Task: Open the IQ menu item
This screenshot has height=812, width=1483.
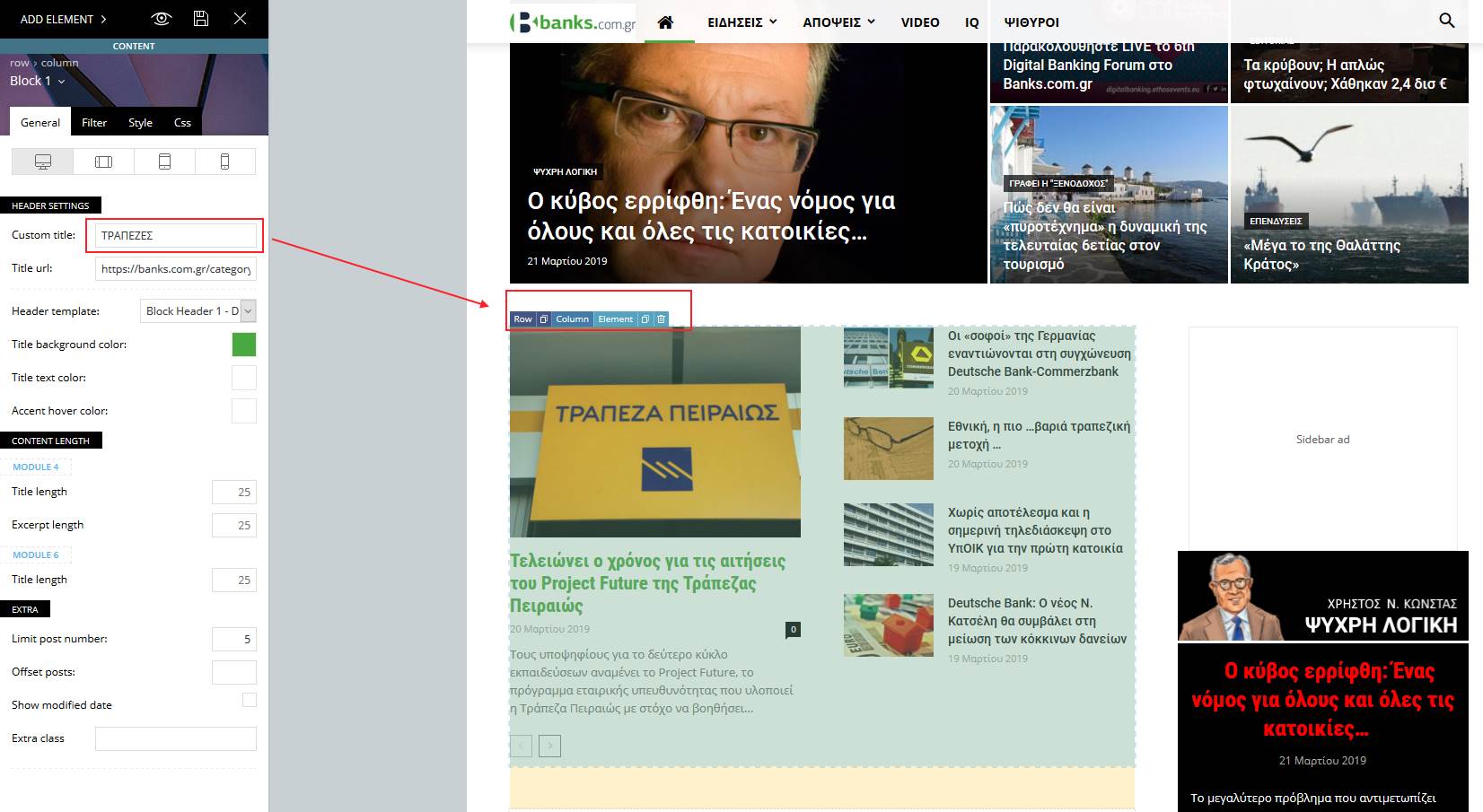Action: [x=971, y=22]
